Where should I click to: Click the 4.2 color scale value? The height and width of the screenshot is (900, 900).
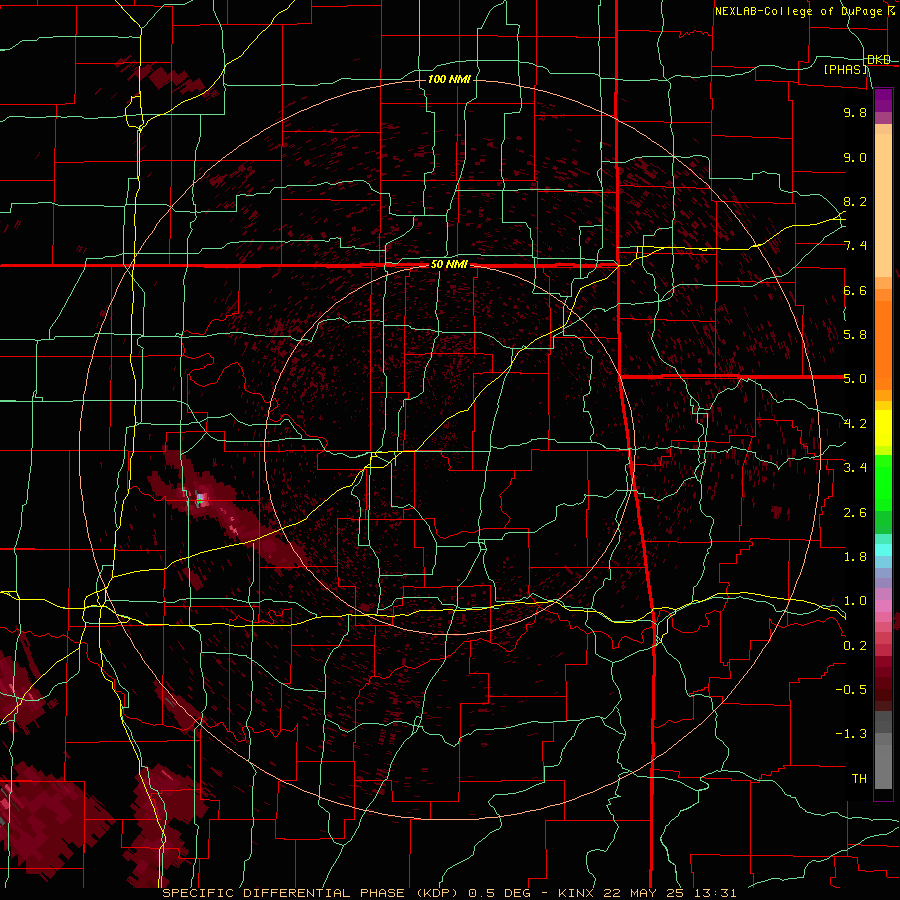pos(855,424)
